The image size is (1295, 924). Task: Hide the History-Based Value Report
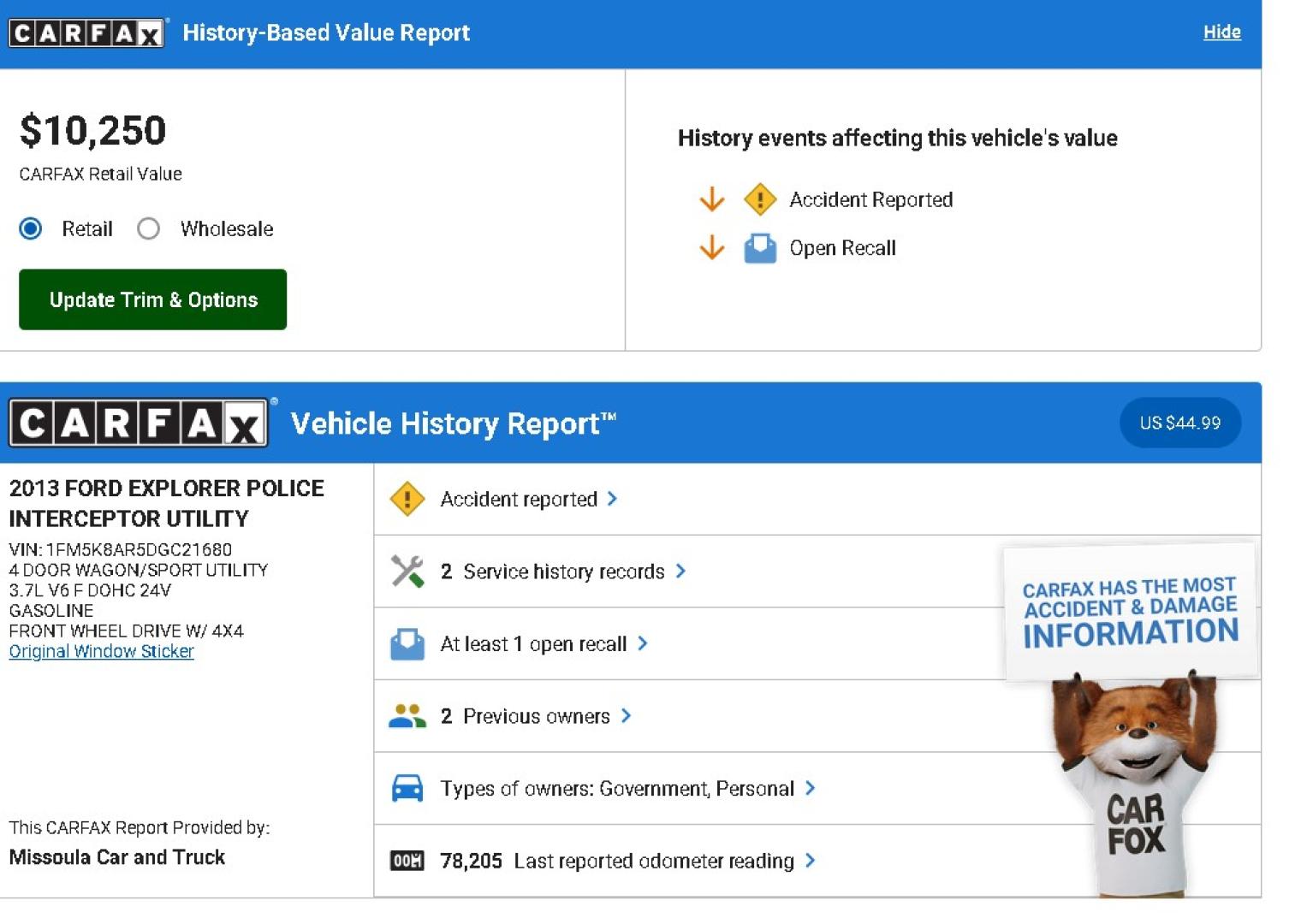tap(1221, 33)
